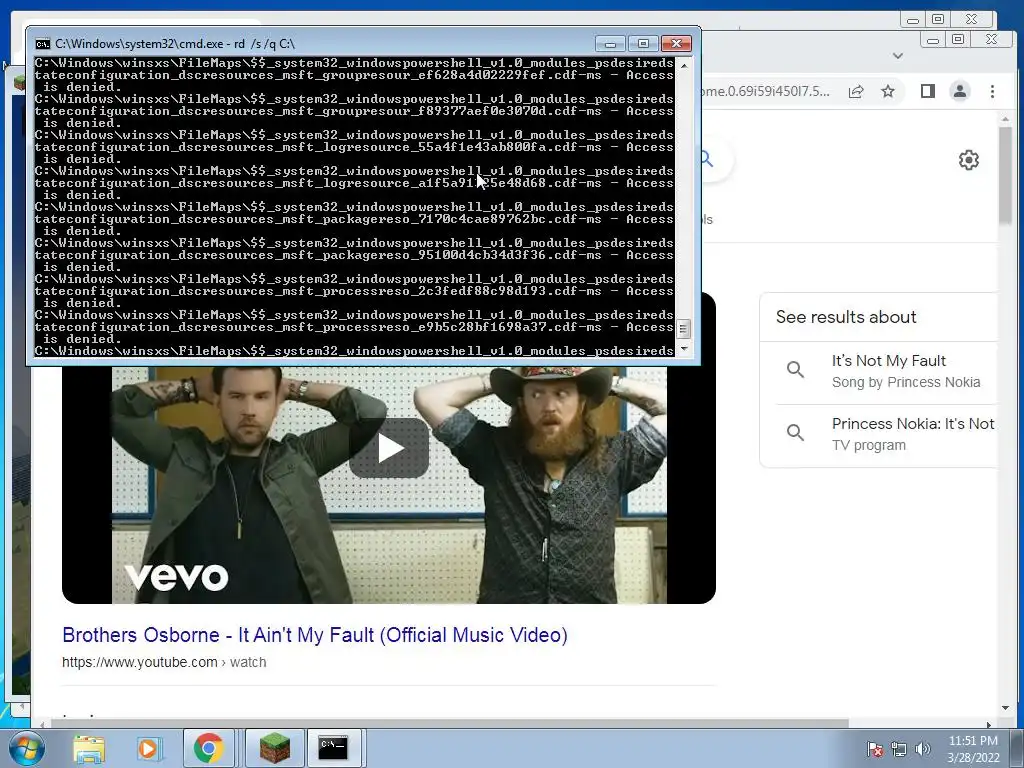The height and width of the screenshot is (768, 1024).
Task: Maximize the cmd.exe window
Action: point(643,44)
